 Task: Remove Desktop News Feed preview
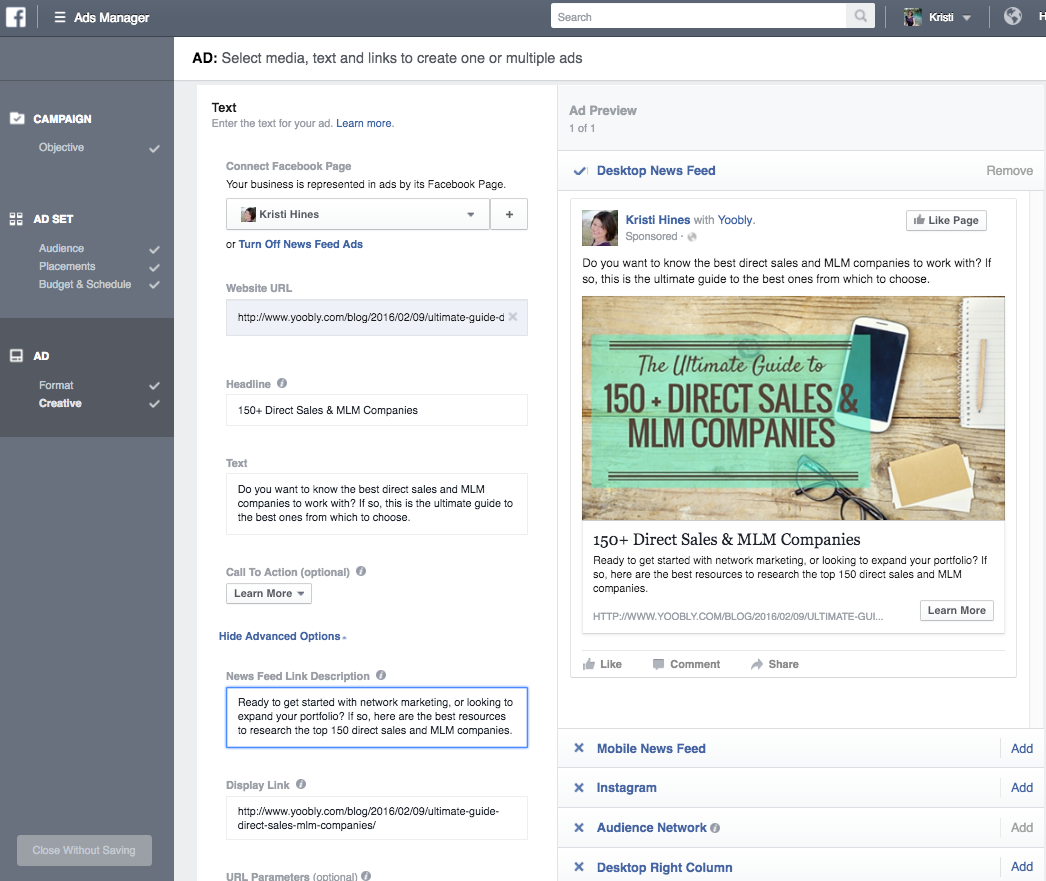[x=1009, y=171]
